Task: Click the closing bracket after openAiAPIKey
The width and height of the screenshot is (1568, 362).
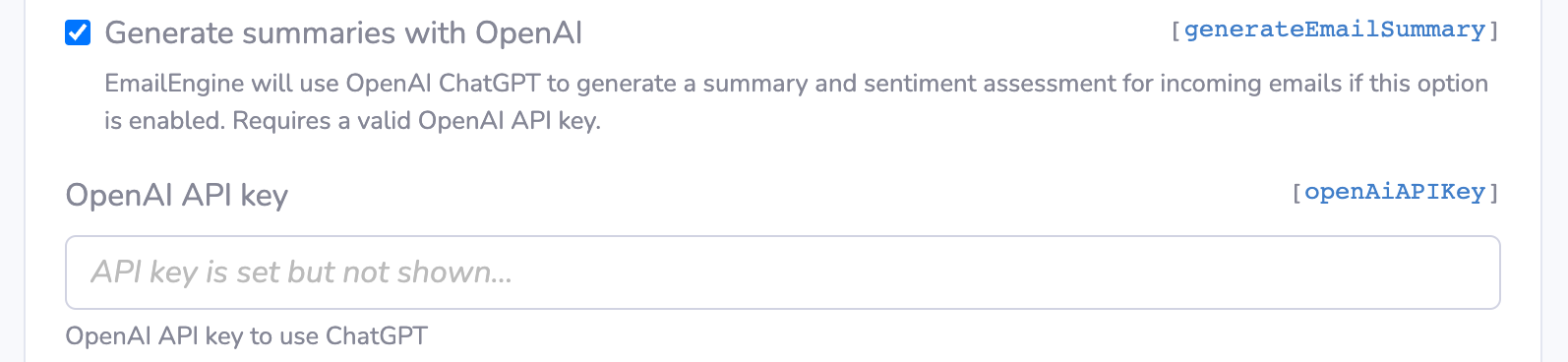Action: click(x=1493, y=192)
